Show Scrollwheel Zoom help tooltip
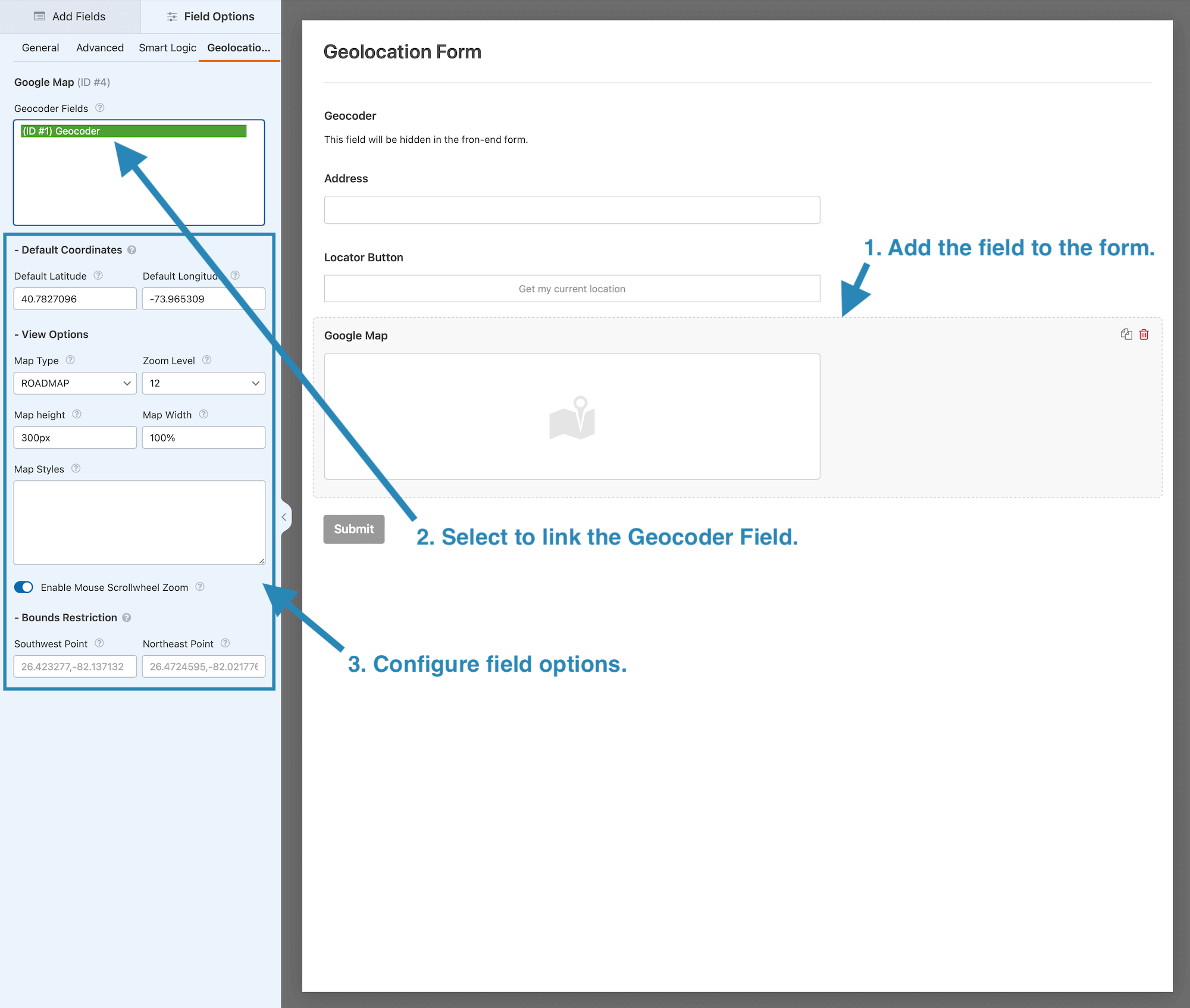1190x1008 pixels. point(200,587)
